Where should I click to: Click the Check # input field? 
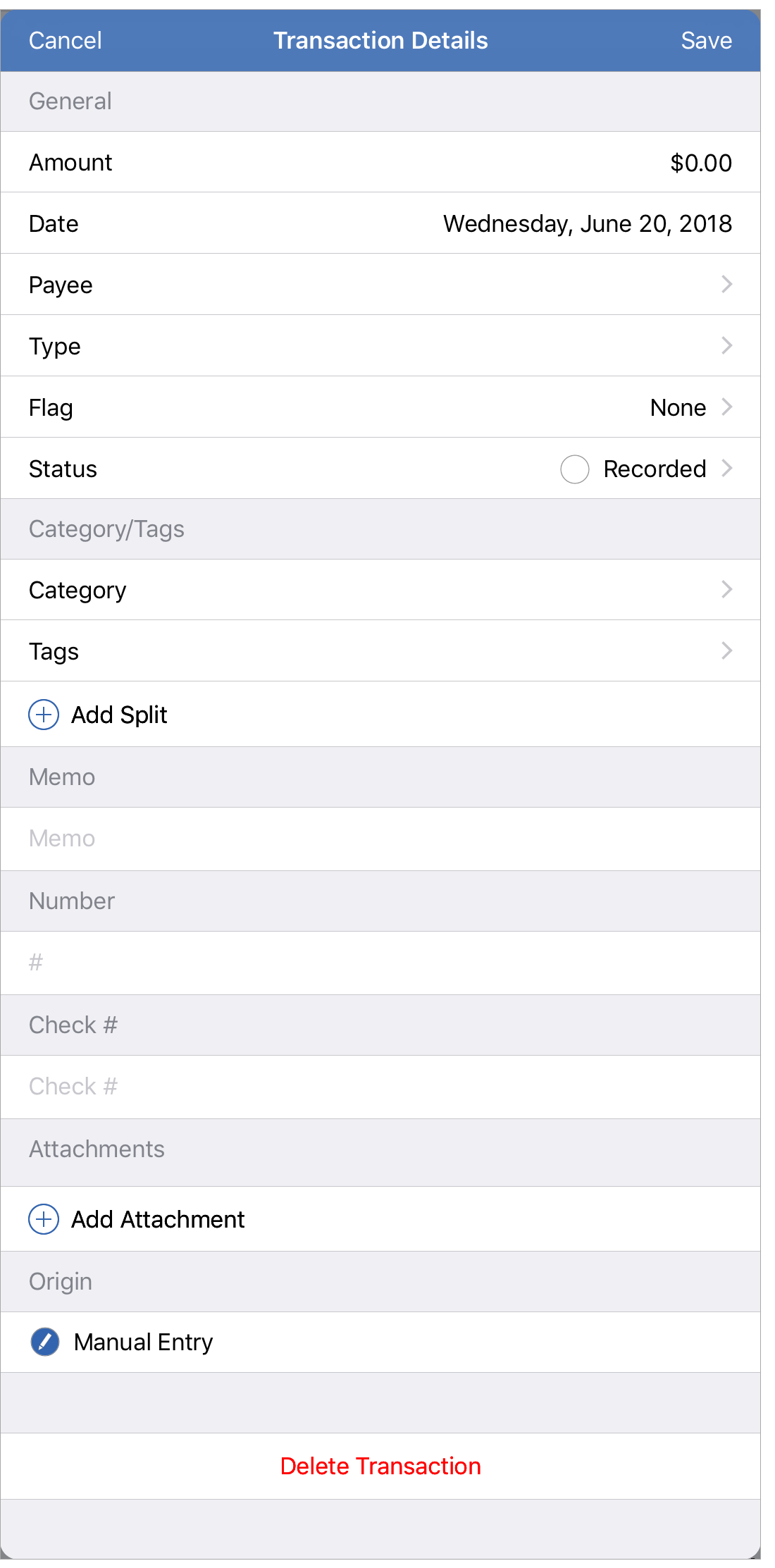[x=380, y=1087]
